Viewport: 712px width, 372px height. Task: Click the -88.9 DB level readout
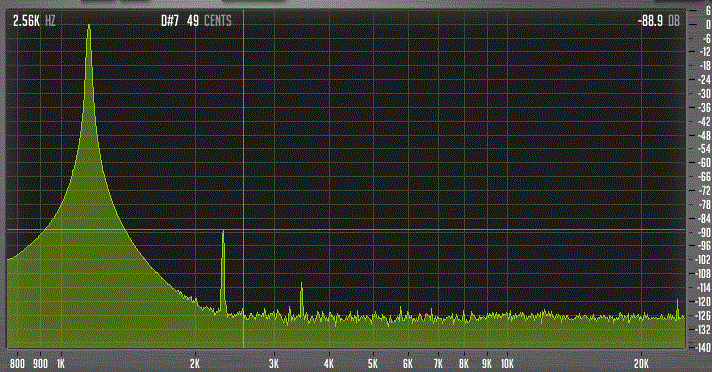pyautogui.click(x=658, y=21)
